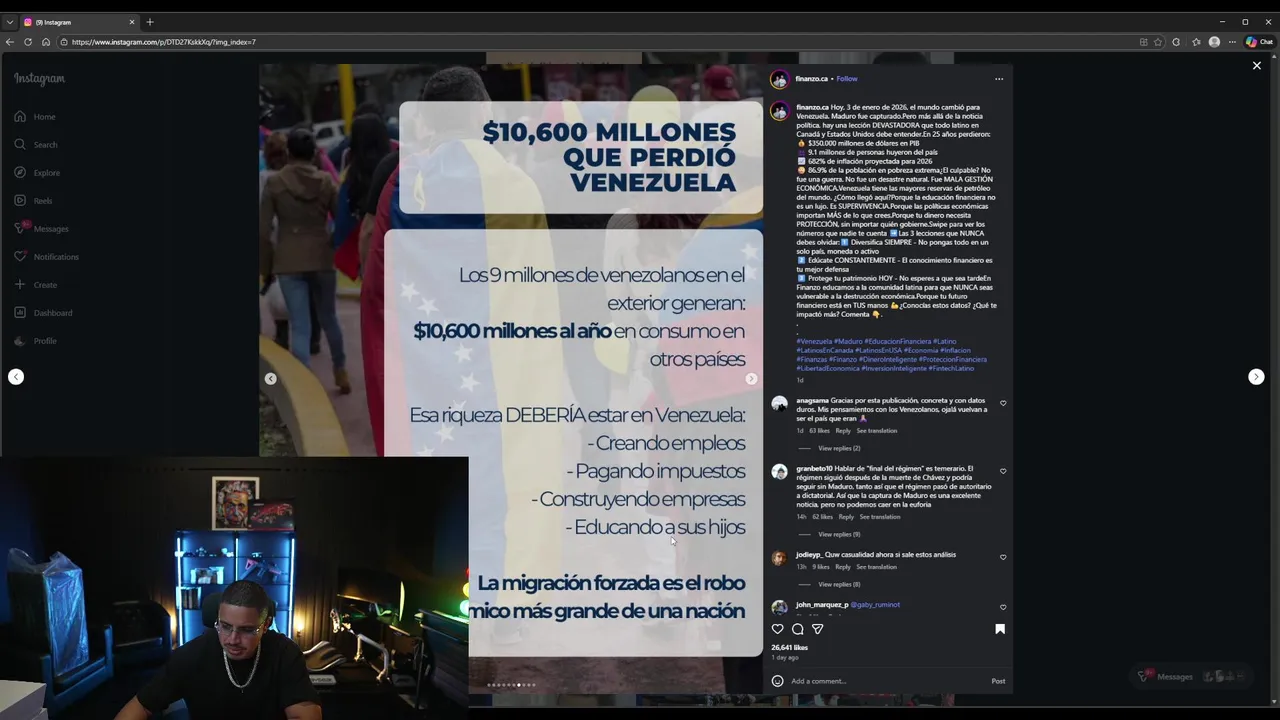Open Copilot Chat in browser
The height and width of the screenshot is (720, 1280).
click(1259, 42)
